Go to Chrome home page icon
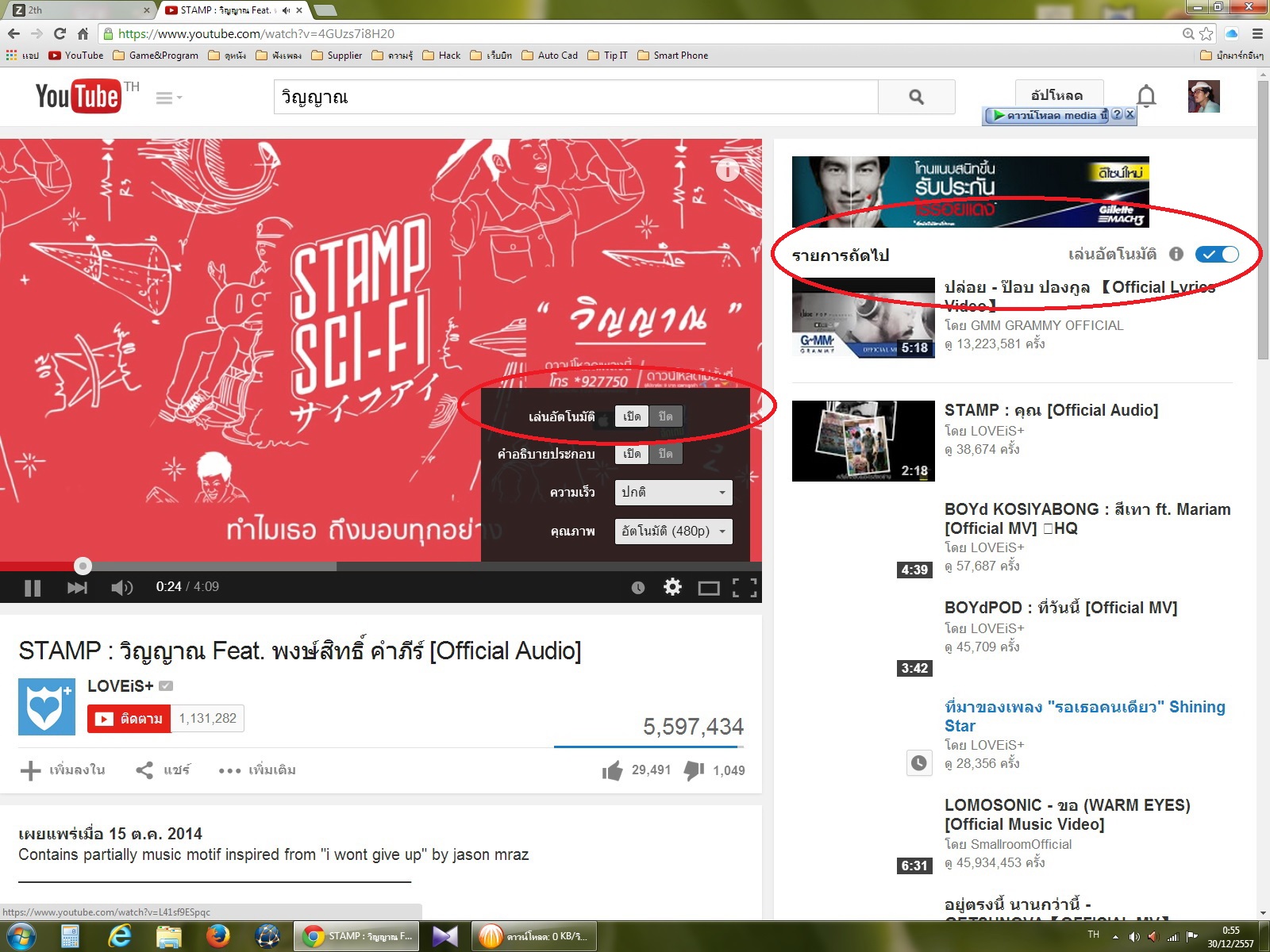The height and width of the screenshot is (952, 1270). [x=83, y=33]
